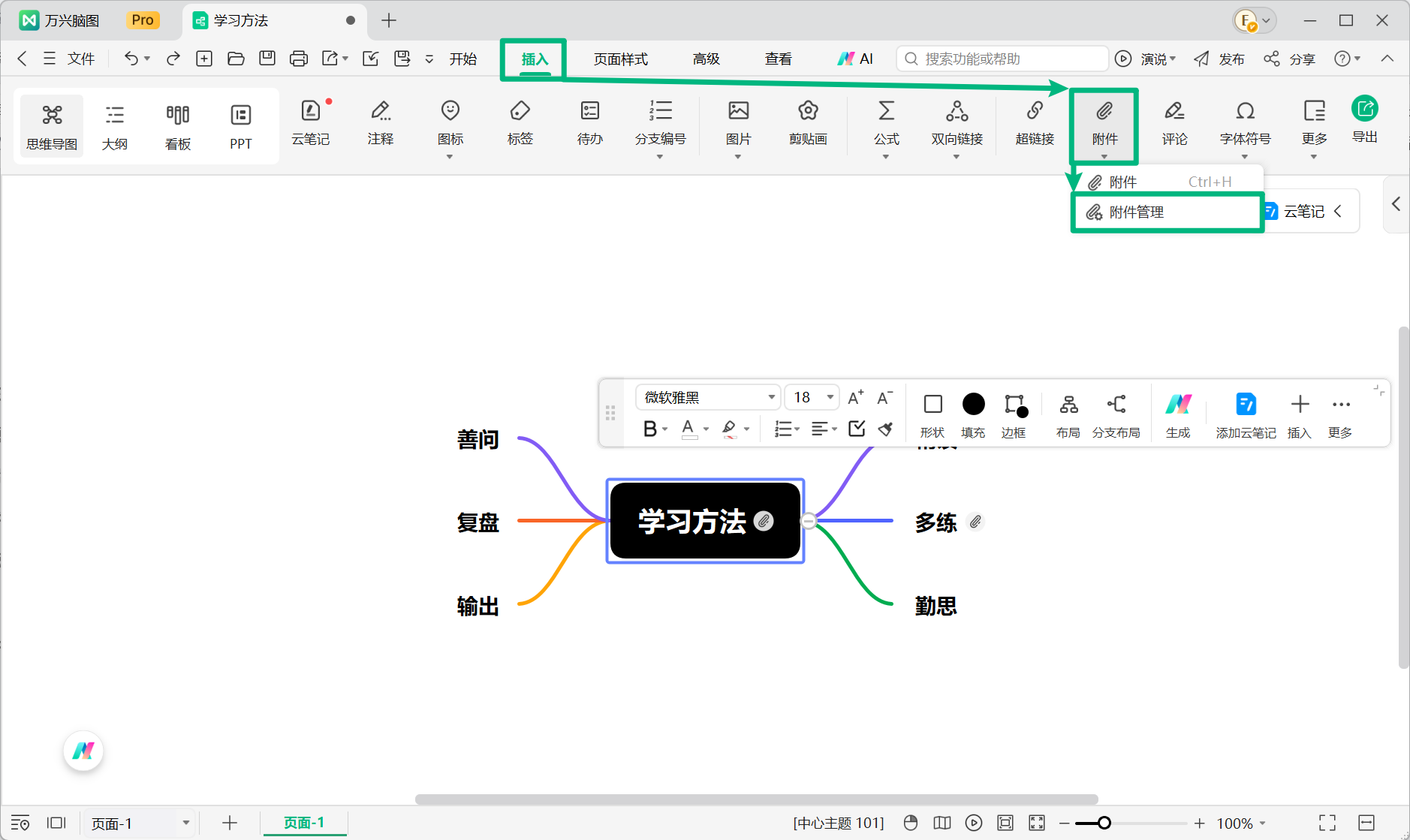Open the AI tab
The image size is (1410, 840).
click(x=856, y=59)
